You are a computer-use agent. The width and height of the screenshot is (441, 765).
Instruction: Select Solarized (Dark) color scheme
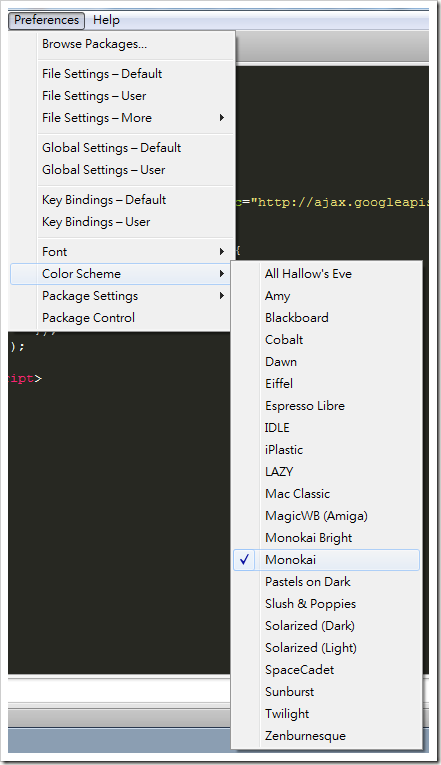(326, 626)
